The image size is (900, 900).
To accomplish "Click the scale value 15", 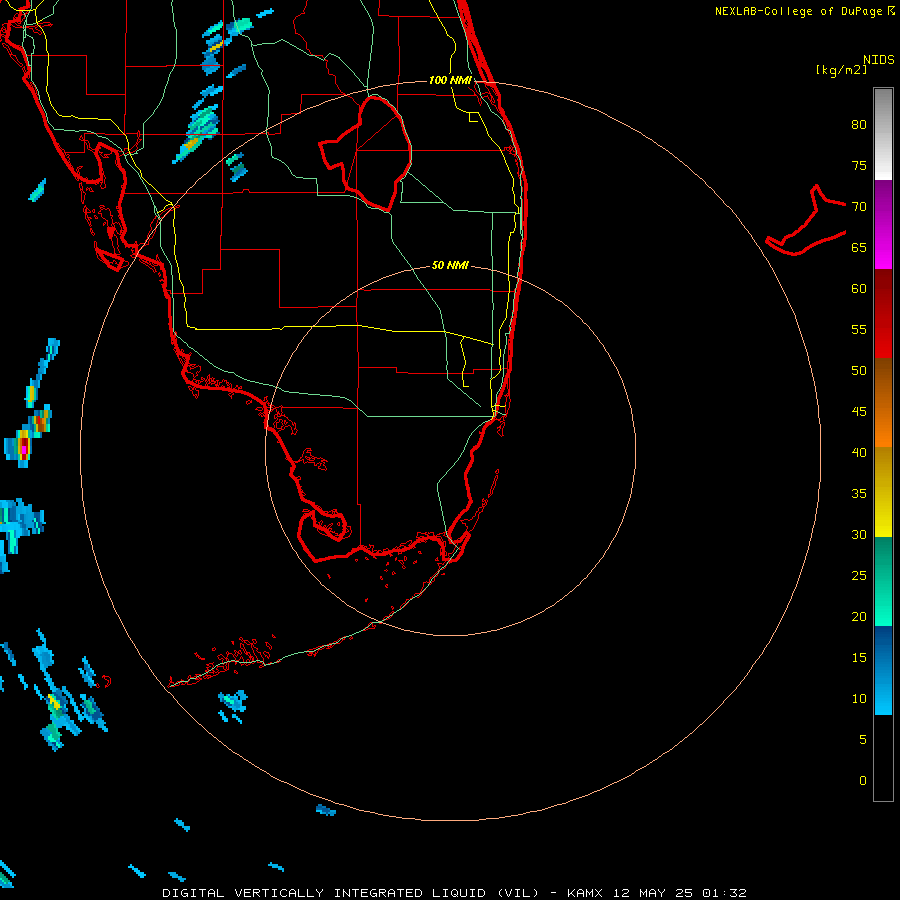I will [x=859, y=658].
